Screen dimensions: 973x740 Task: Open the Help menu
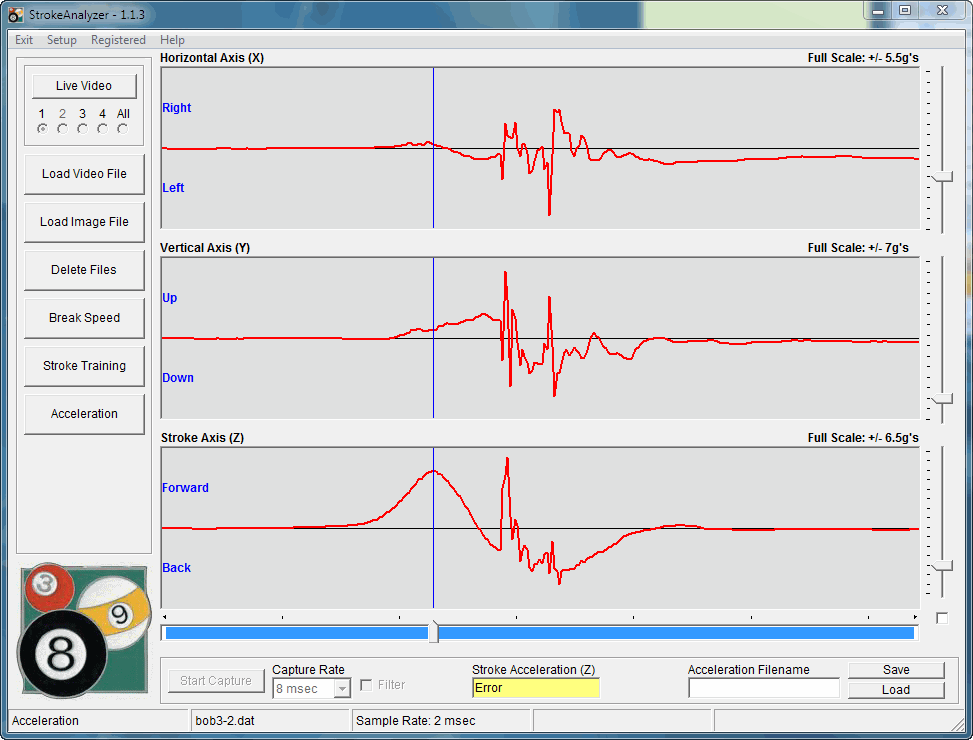coord(172,40)
